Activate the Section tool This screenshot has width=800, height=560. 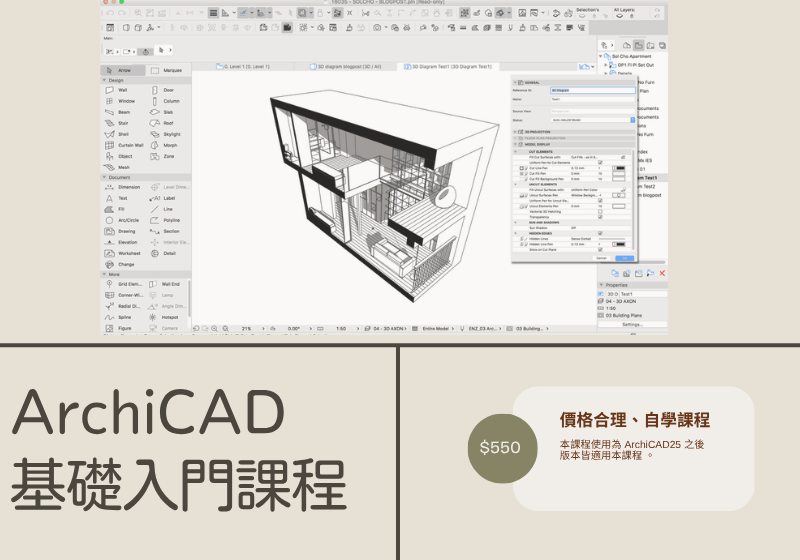pyautogui.click(x=165, y=232)
